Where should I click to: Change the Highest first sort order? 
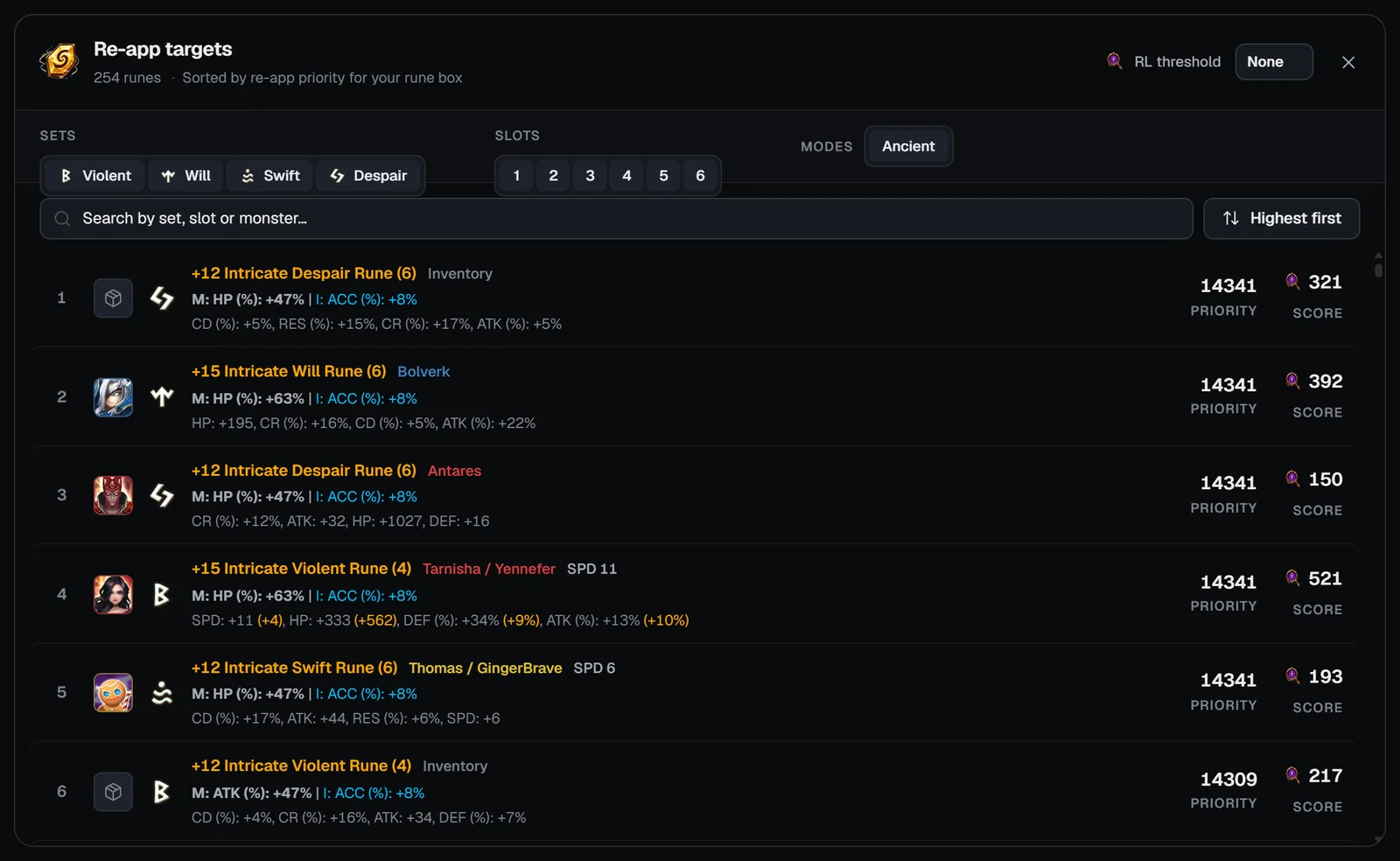pos(1281,219)
